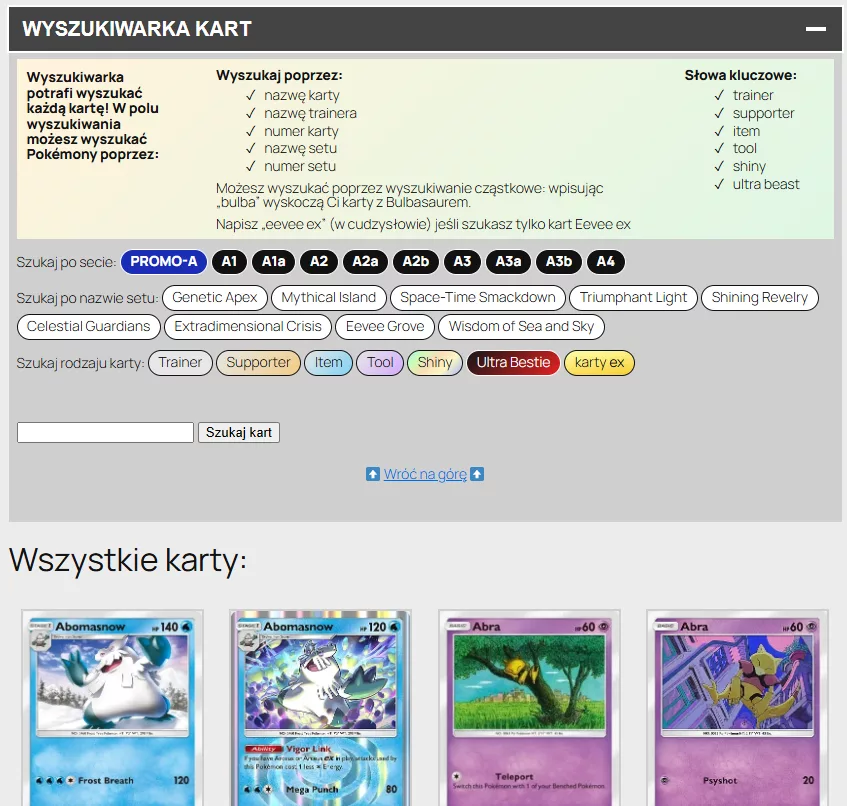847x806 pixels.
Task: Follow the Wróć na górę link
Action: (425, 475)
